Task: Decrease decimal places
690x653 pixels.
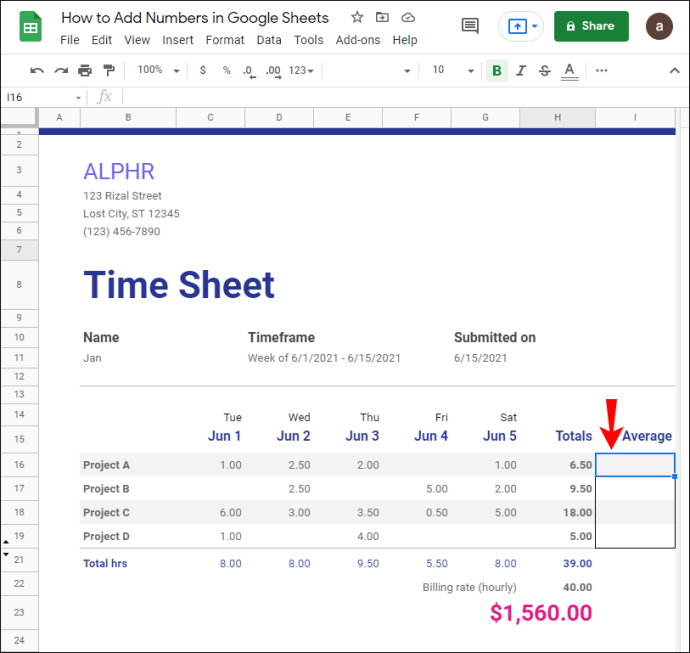Action: tap(249, 71)
